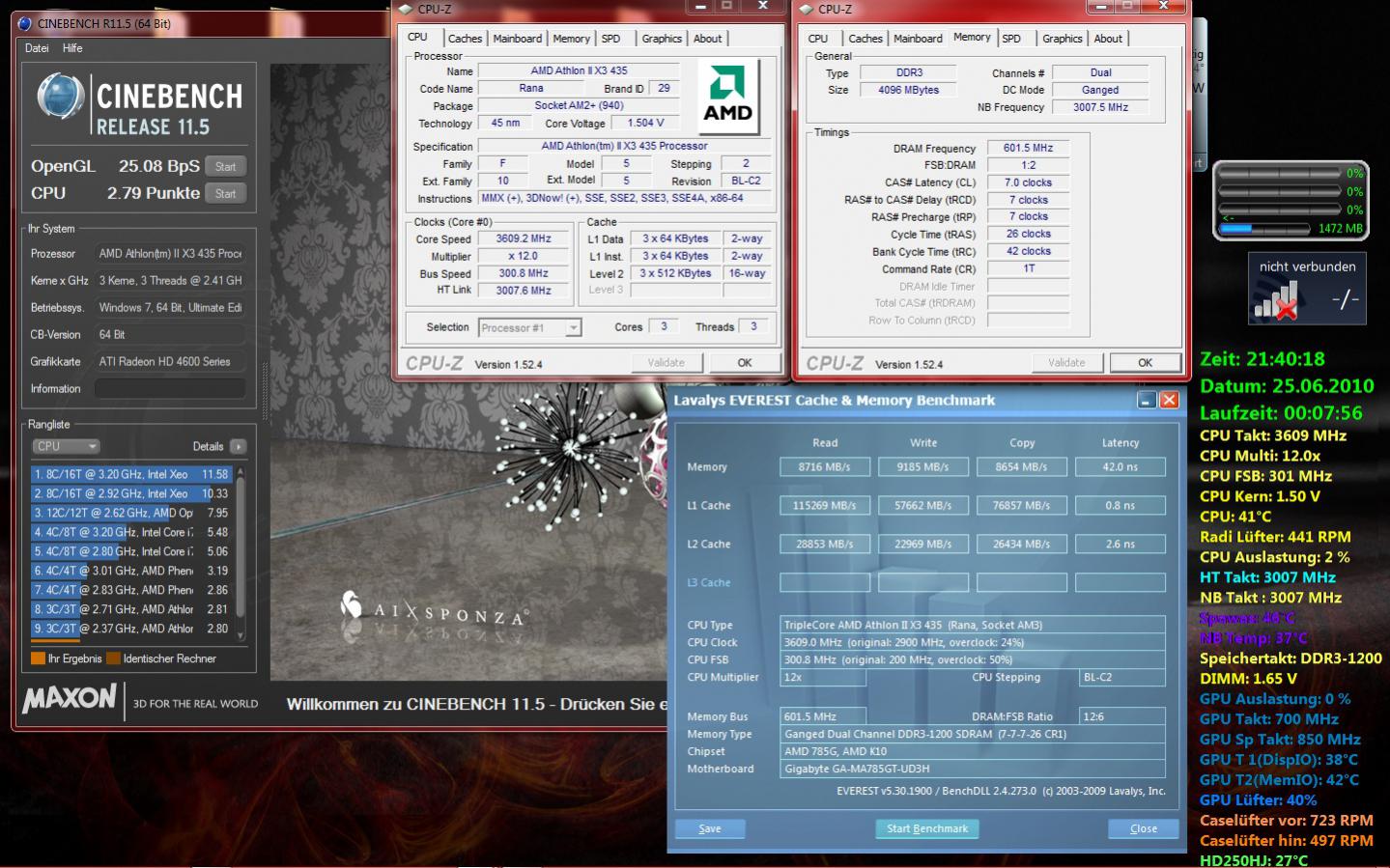Click the CPU Takt 3609 MHz sidebar reading

click(1273, 435)
